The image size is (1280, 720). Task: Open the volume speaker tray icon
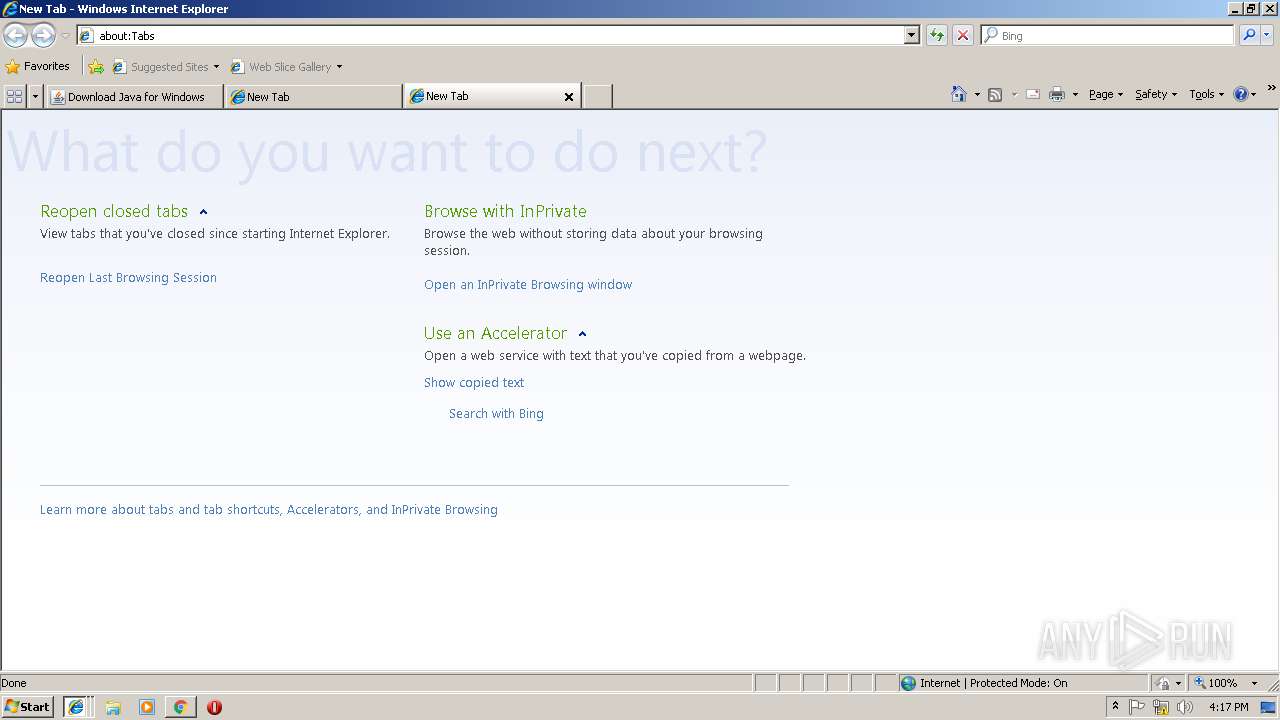[x=1185, y=707]
